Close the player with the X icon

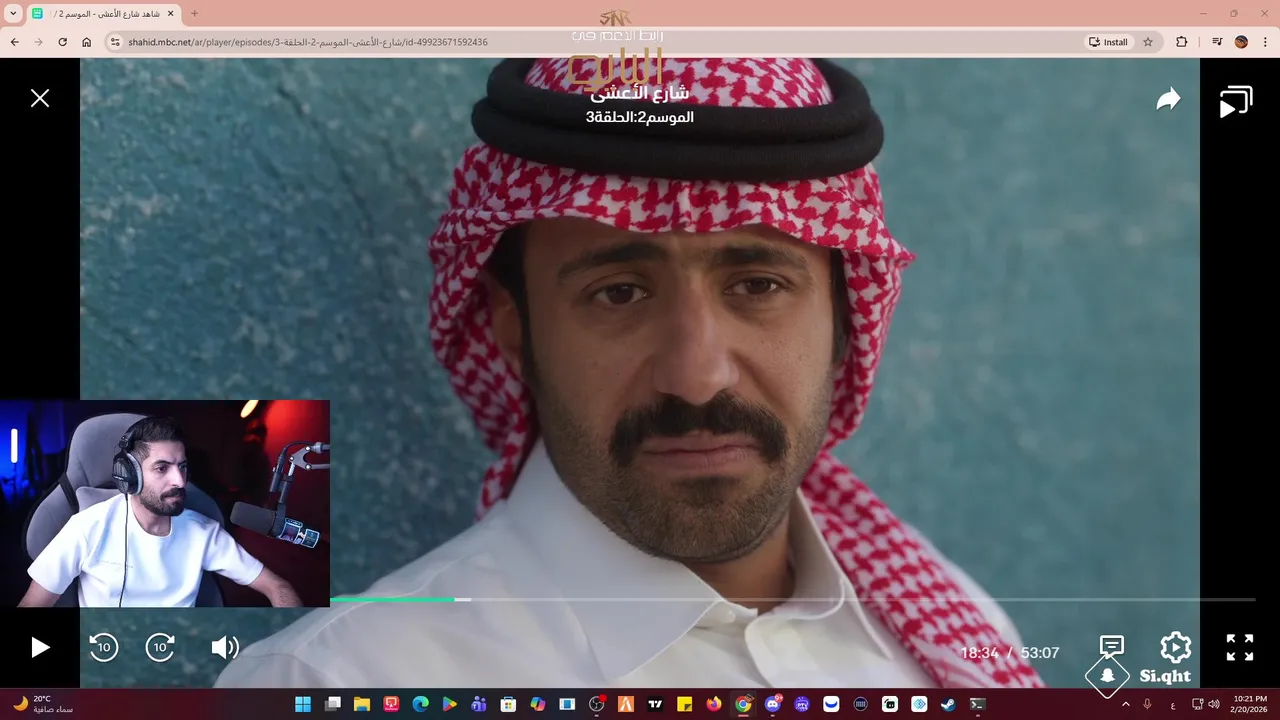(40, 98)
